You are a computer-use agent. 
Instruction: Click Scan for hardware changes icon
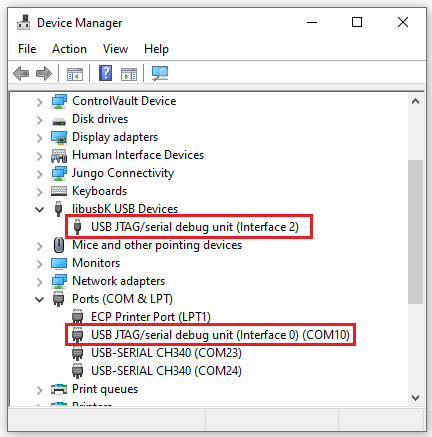coord(160,73)
